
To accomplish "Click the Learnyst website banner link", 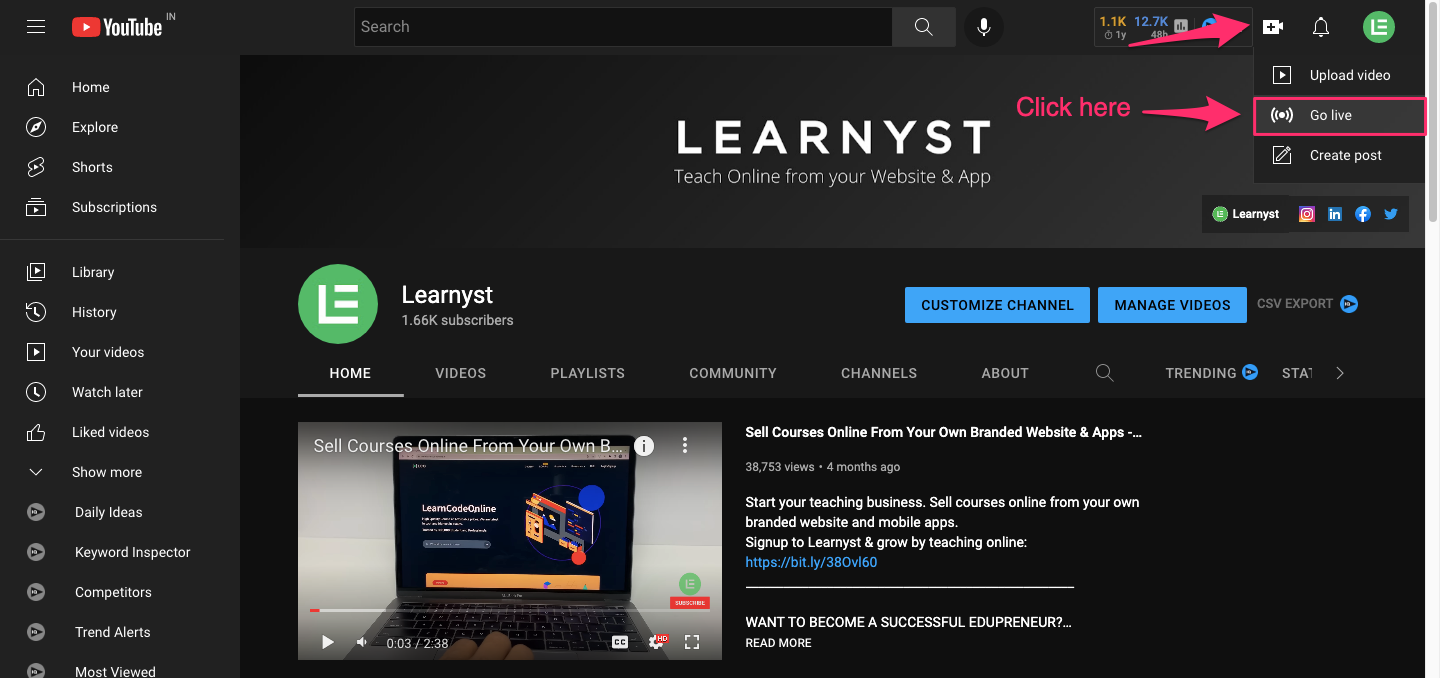I will point(1246,214).
